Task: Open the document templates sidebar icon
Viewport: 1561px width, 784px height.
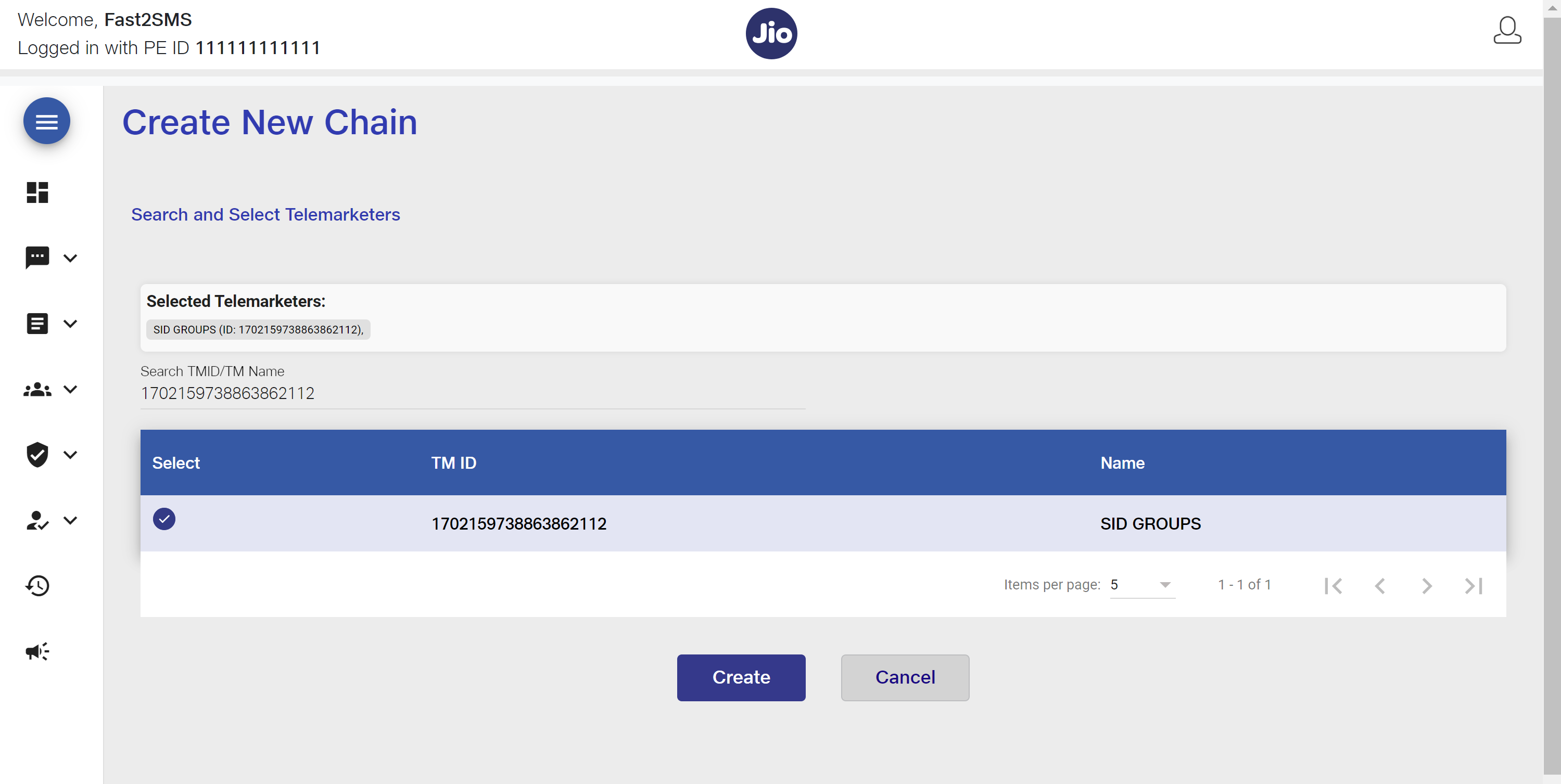Action: (37, 324)
